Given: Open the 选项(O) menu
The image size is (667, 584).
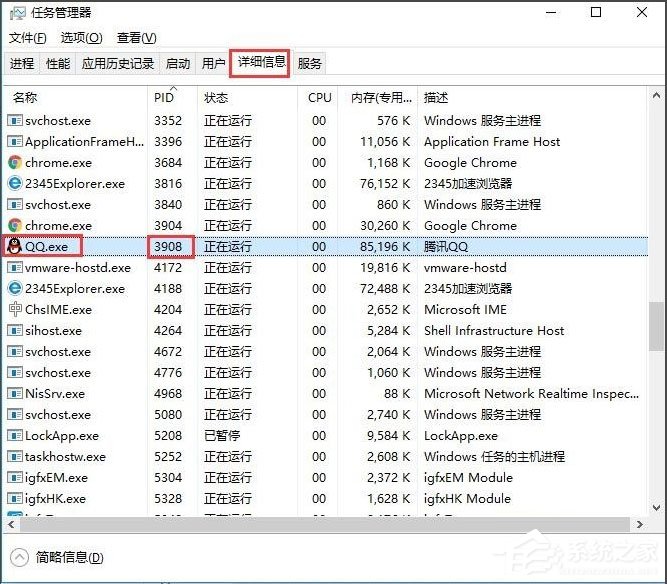Looking at the screenshot, I should pyautogui.click(x=81, y=38).
